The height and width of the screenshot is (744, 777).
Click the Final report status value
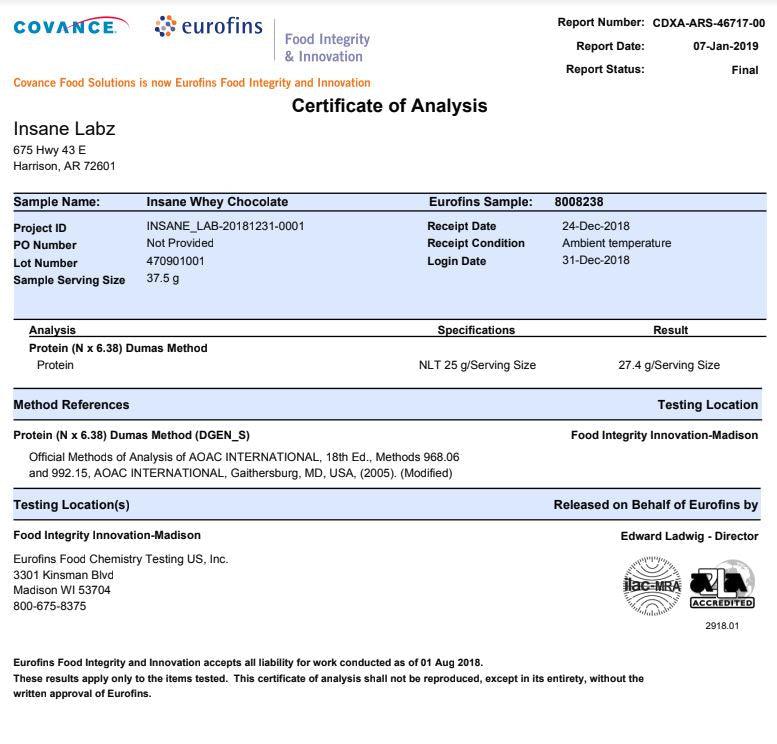tap(745, 70)
